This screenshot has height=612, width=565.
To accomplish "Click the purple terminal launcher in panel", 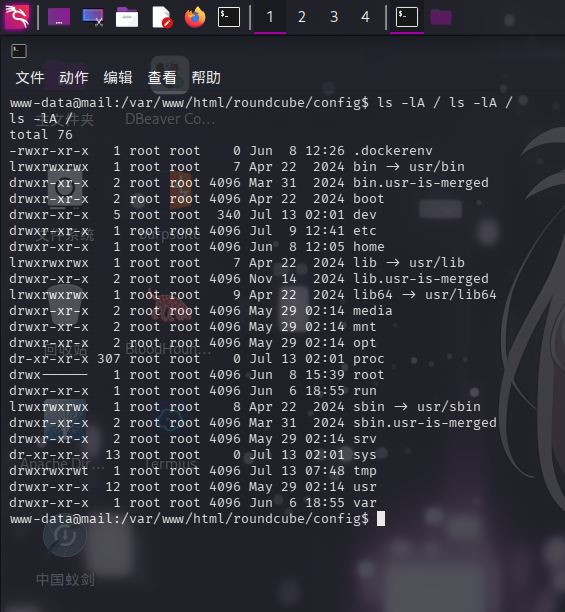I will (59, 17).
